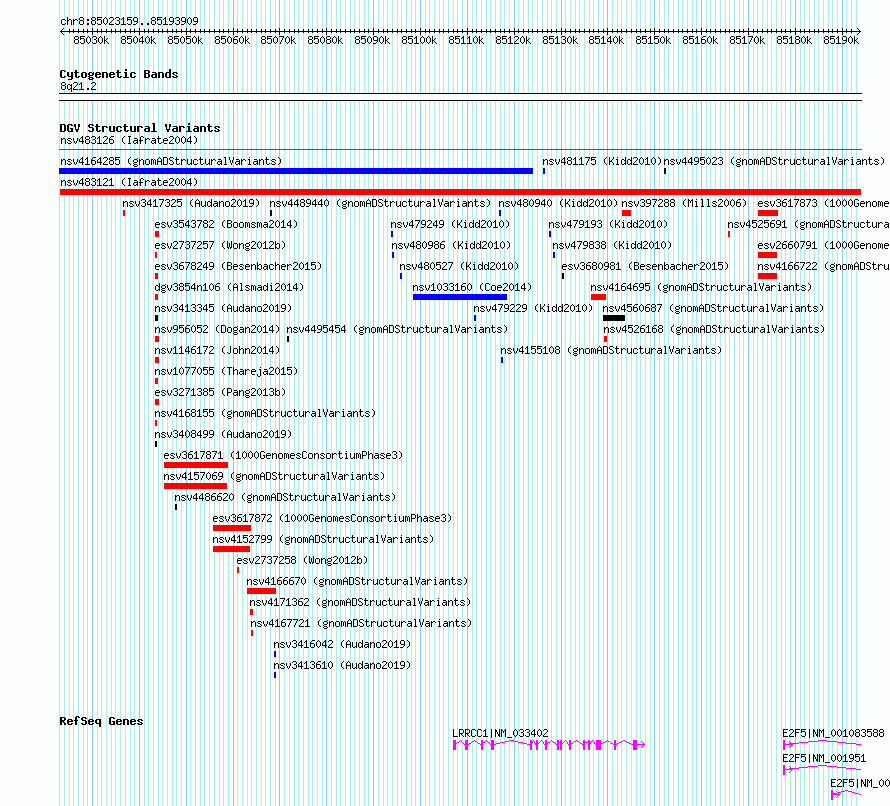Select esv3617872 1000Genomes variant label
890x806 pixels.
point(332,518)
